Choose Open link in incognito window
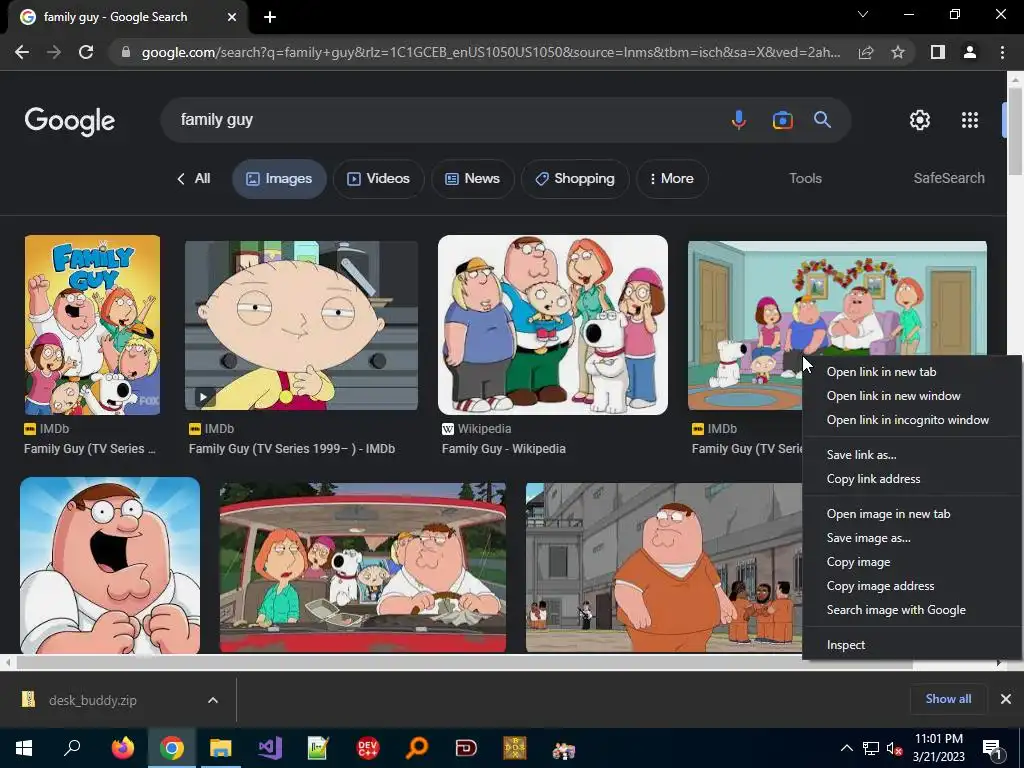The height and width of the screenshot is (768, 1024). pyautogui.click(x=912, y=420)
